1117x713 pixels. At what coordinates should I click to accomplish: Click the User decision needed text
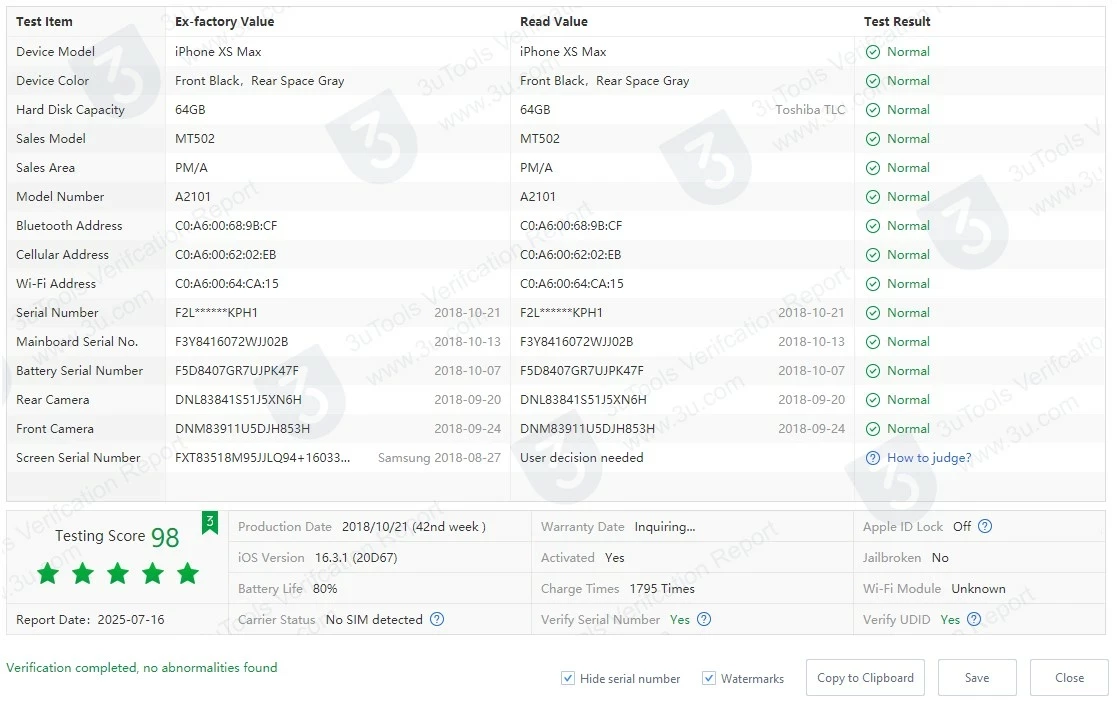coord(581,457)
